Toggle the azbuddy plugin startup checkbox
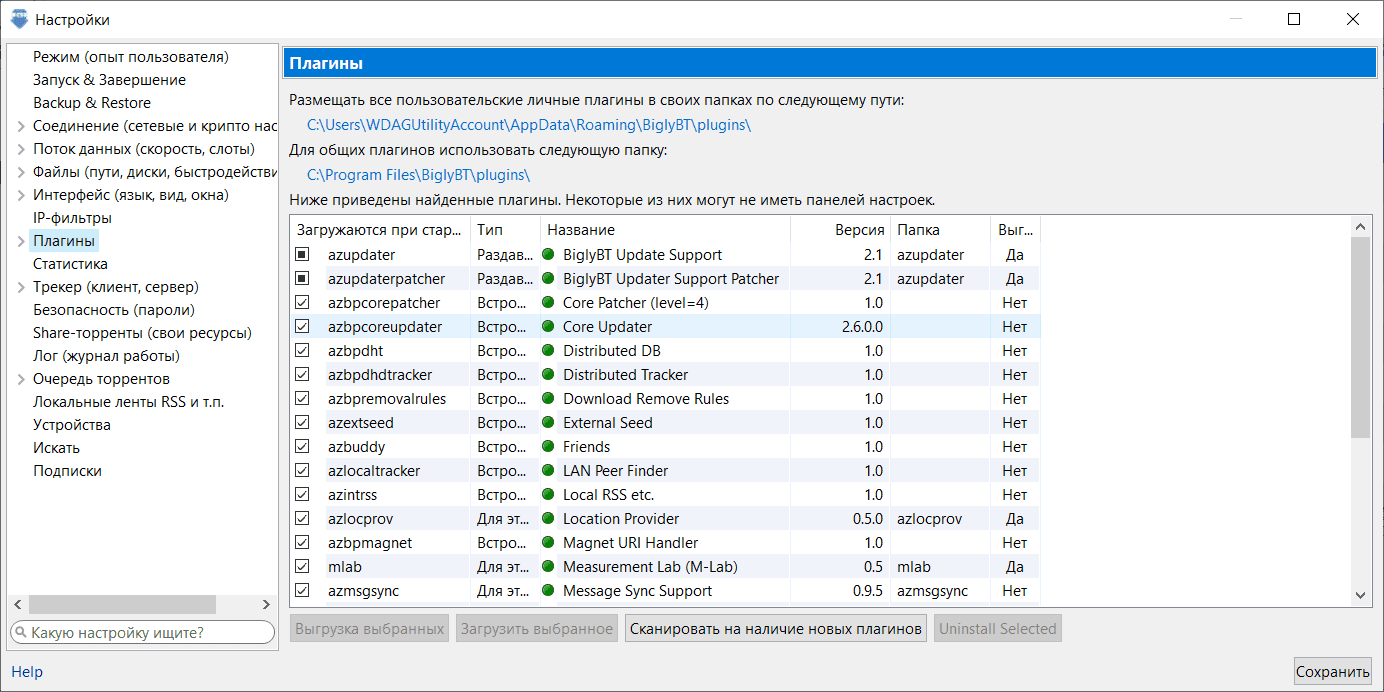 click(303, 447)
